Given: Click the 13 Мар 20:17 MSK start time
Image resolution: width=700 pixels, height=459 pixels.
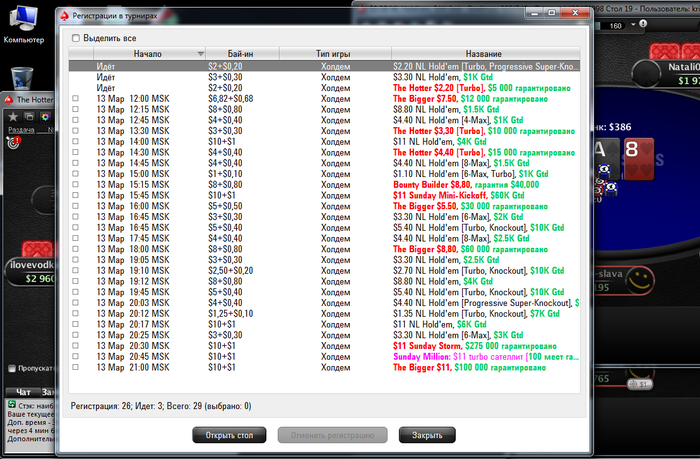Looking at the screenshot, I should click(x=133, y=324).
